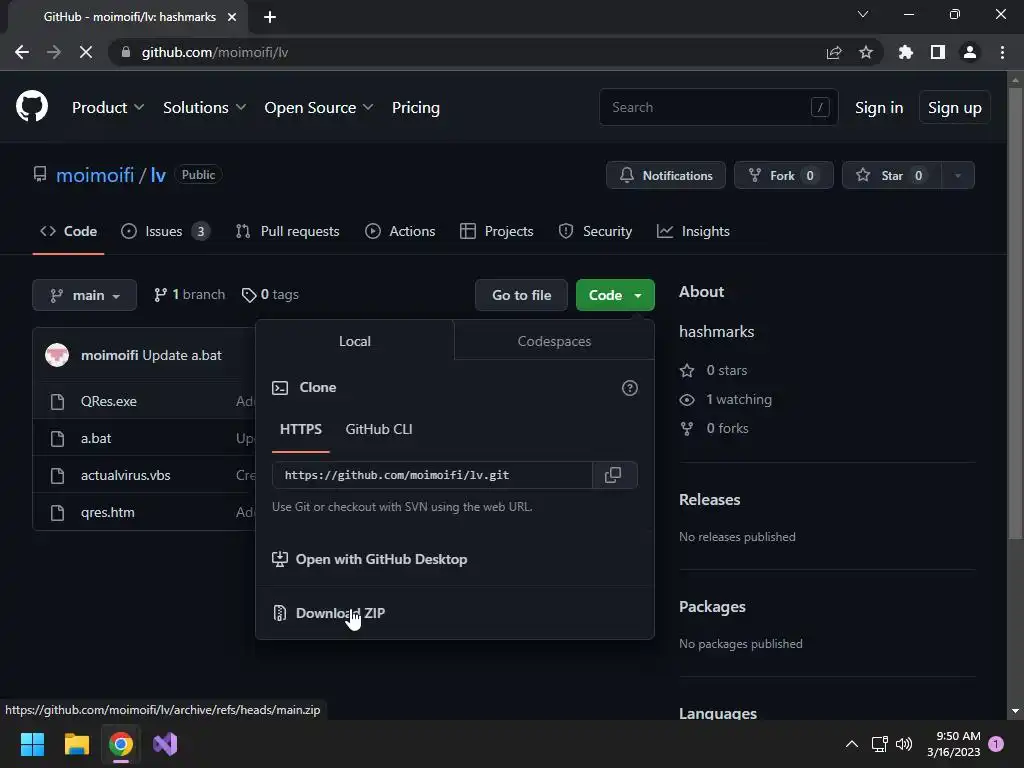
Task: Stop loading the page
Action: point(86,52)
